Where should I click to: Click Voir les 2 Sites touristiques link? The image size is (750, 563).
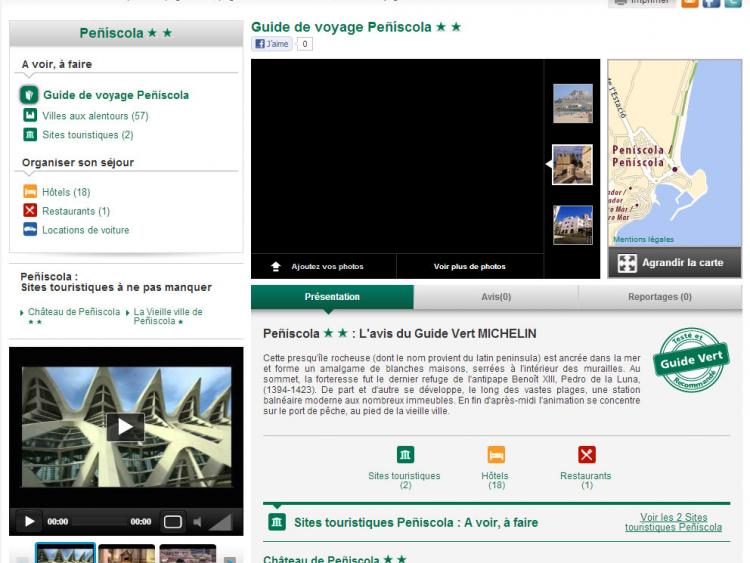click(673, 522)
